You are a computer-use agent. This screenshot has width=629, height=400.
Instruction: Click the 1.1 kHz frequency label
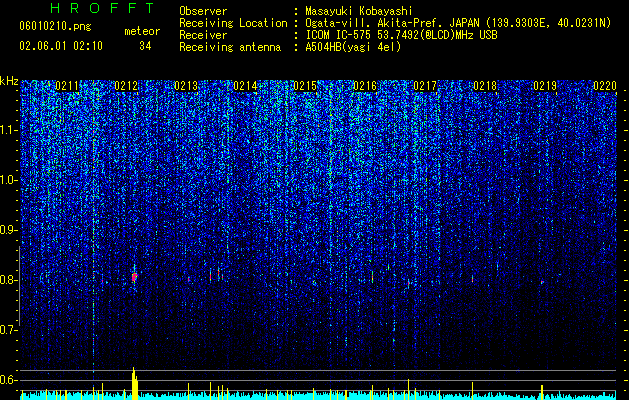pos(9,130)
